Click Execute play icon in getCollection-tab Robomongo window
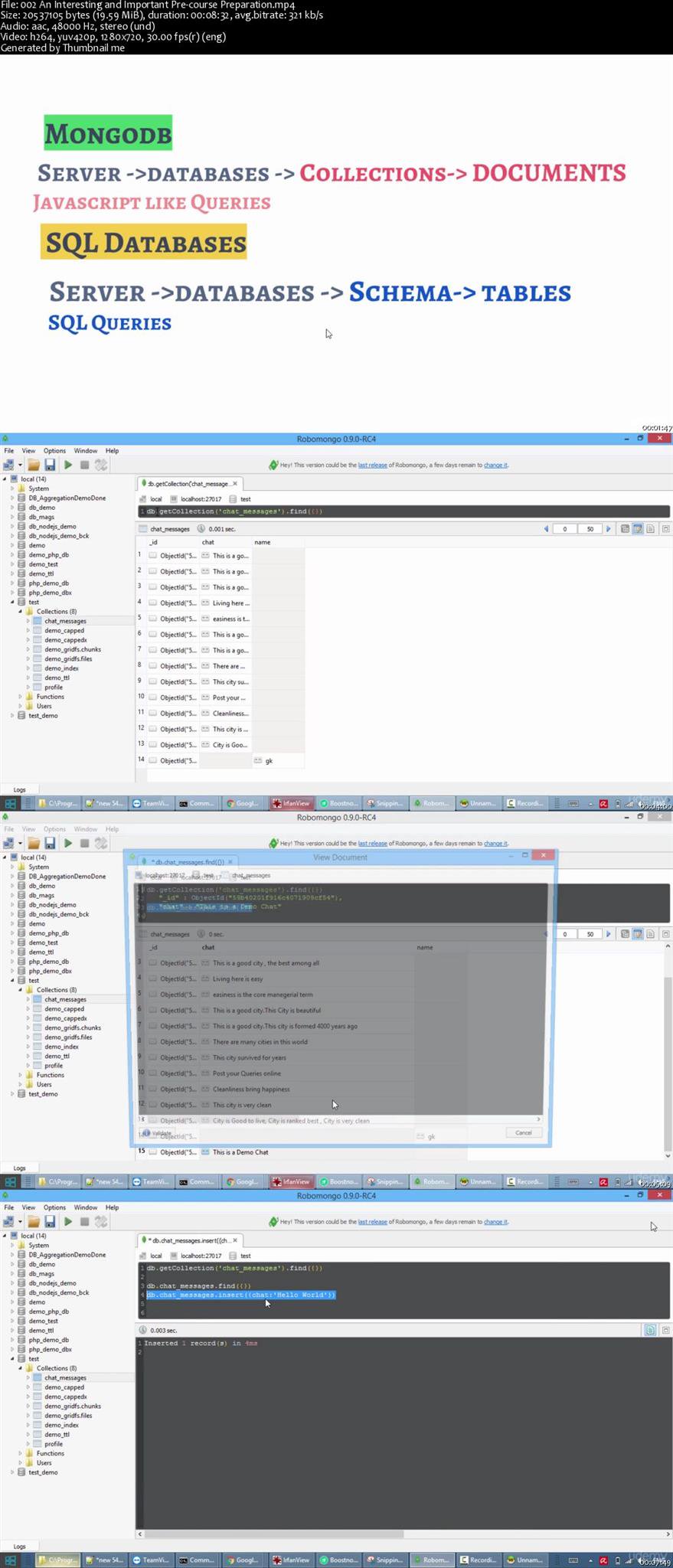This screenshot has height=1568, width=673. (x=68, y=465)
